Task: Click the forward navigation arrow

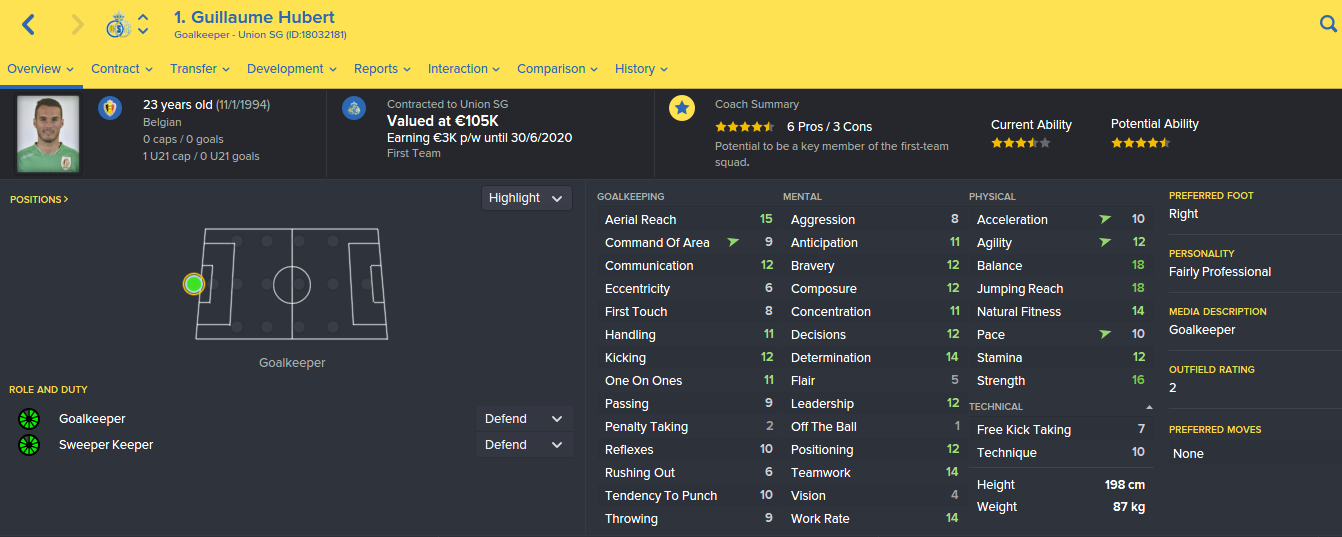Action: pos(77,25)
